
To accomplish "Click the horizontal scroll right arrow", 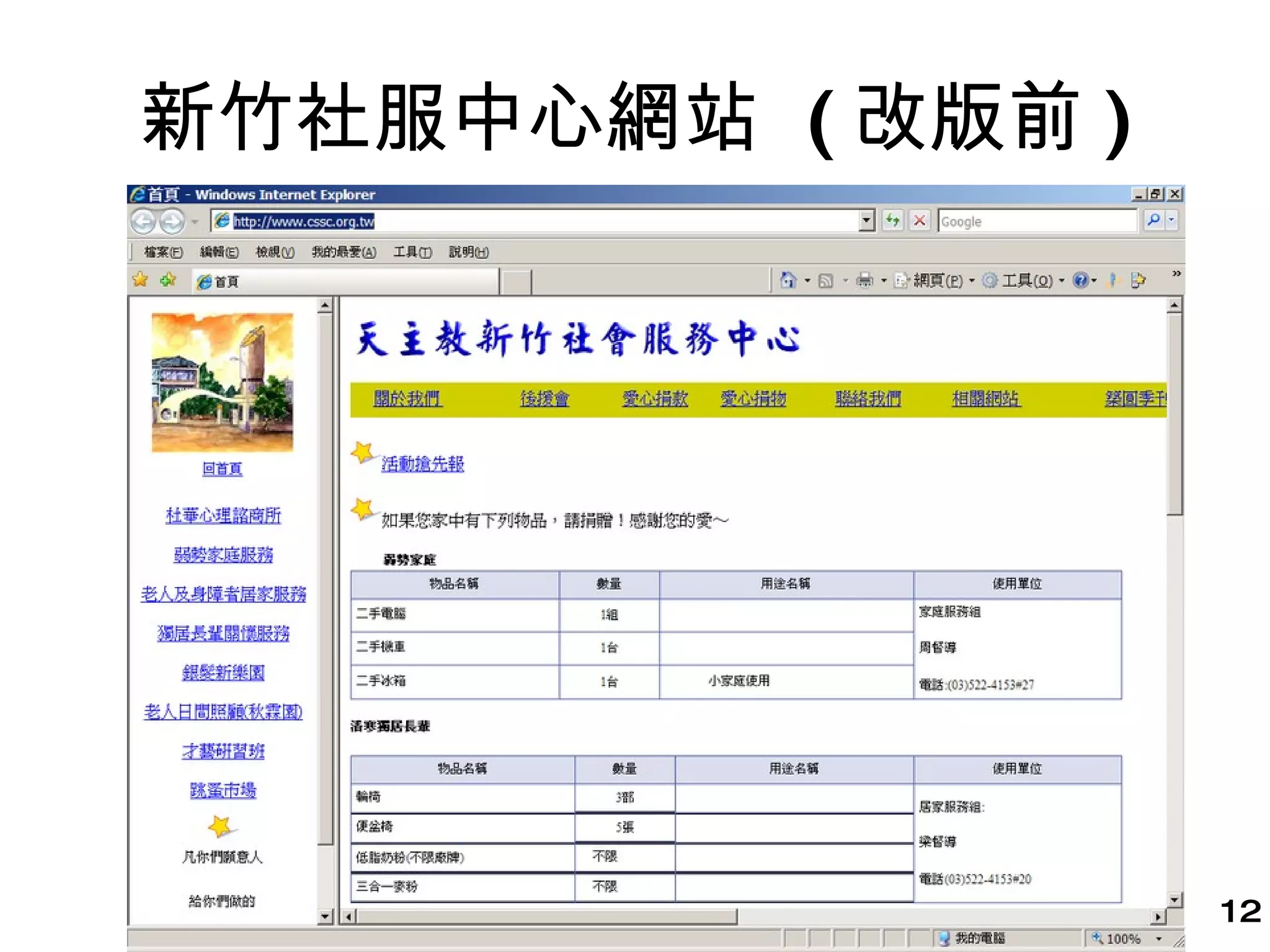I will pyautogui.click(x=1158, y=917).
